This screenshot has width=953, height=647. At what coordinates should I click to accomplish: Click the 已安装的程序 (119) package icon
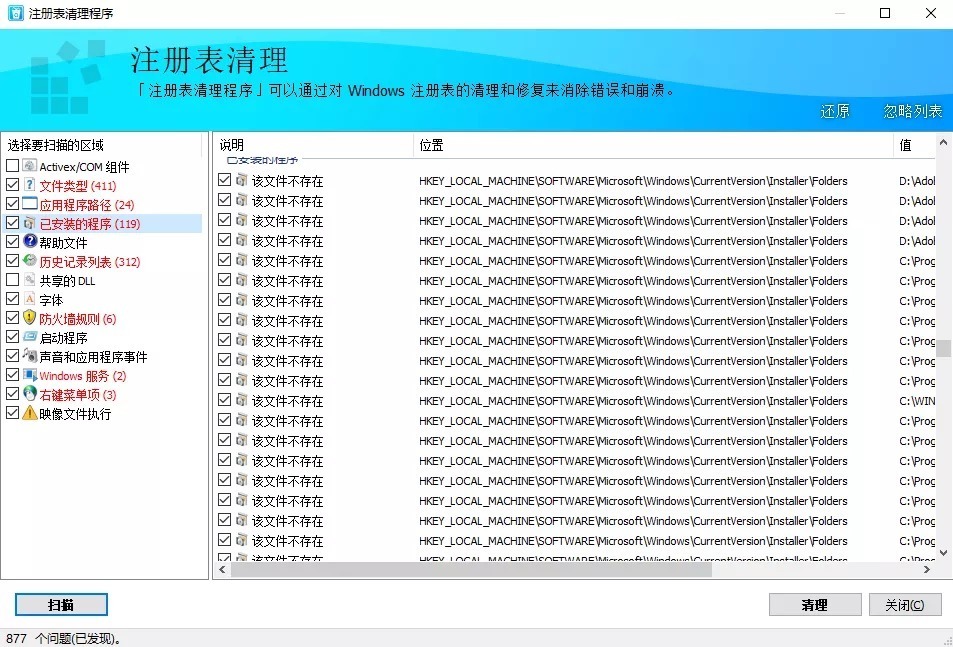30,223
